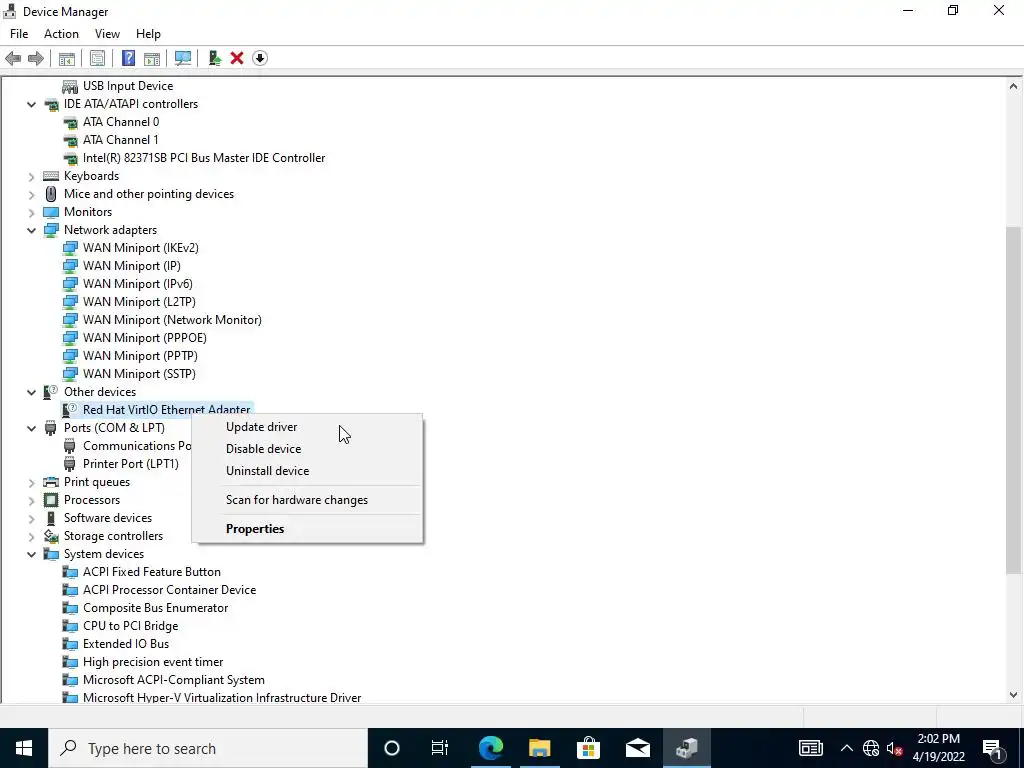1024x768 pixels.
Task: Click the Back arrow toolbar icon
Action: pos(13,58)
